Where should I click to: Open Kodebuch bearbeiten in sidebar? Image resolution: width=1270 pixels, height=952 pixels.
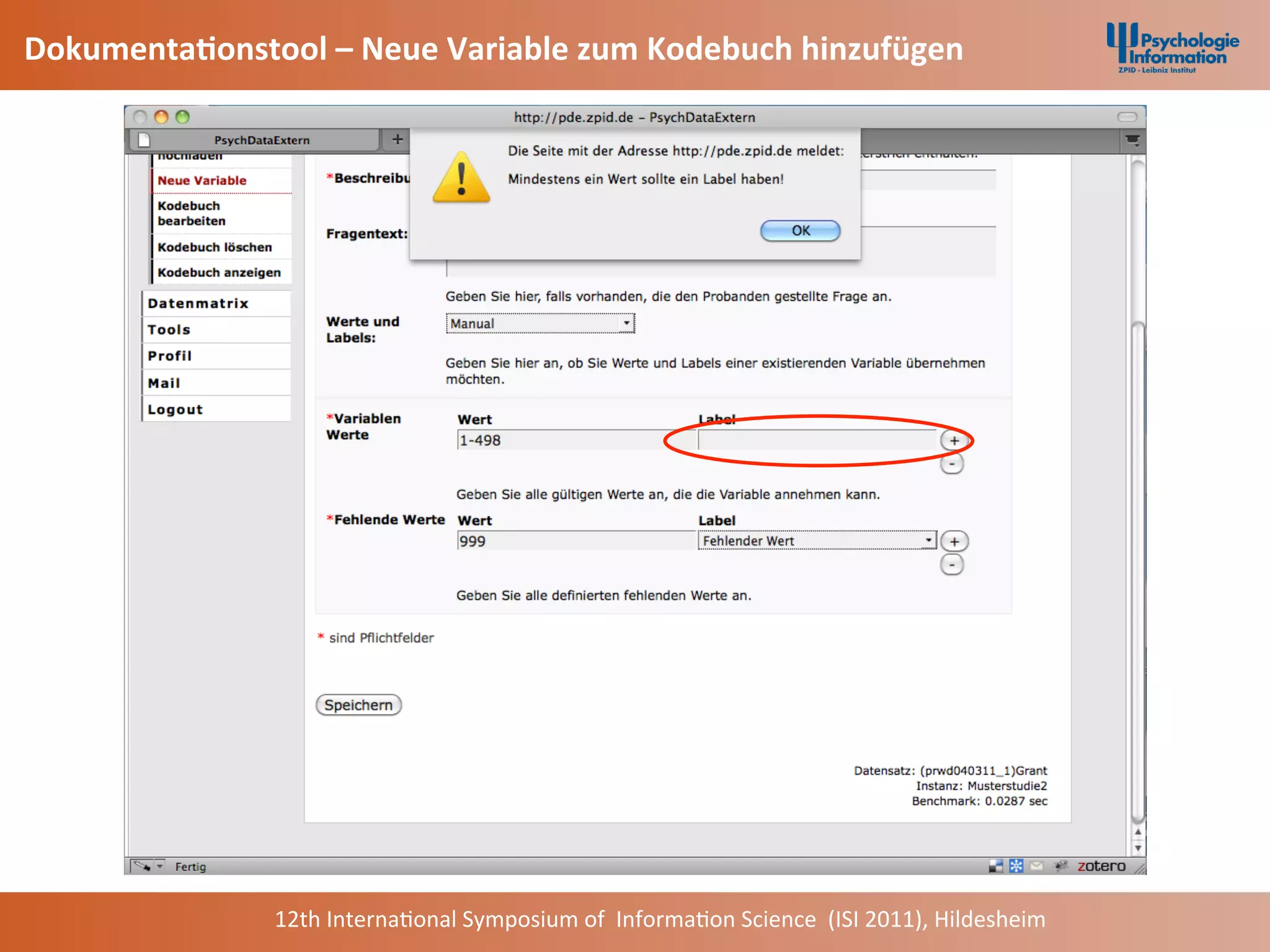(191, 213)
